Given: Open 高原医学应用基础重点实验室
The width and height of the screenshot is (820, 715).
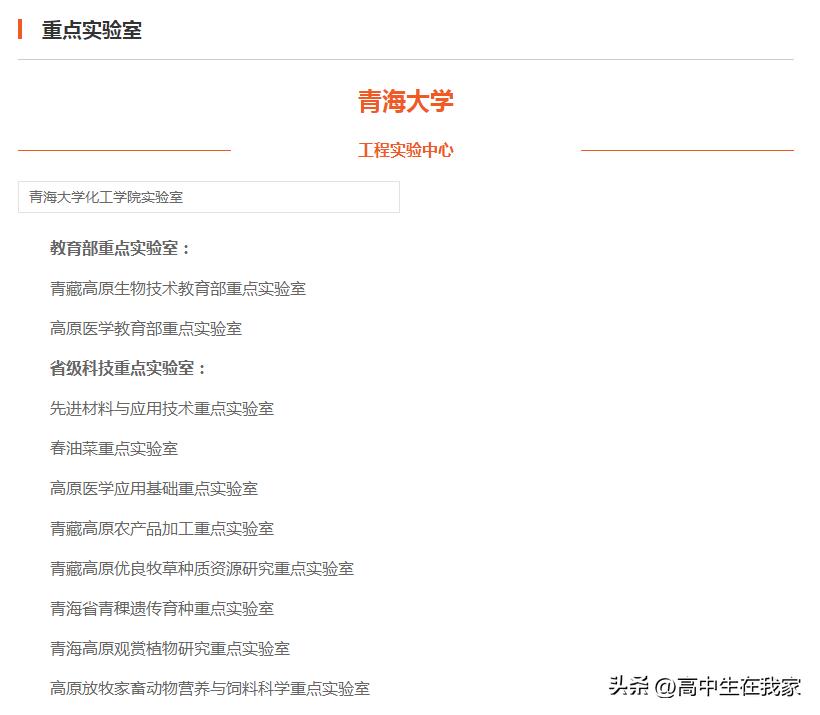Looking at the screenshot, I should click(x=152, y=488).
